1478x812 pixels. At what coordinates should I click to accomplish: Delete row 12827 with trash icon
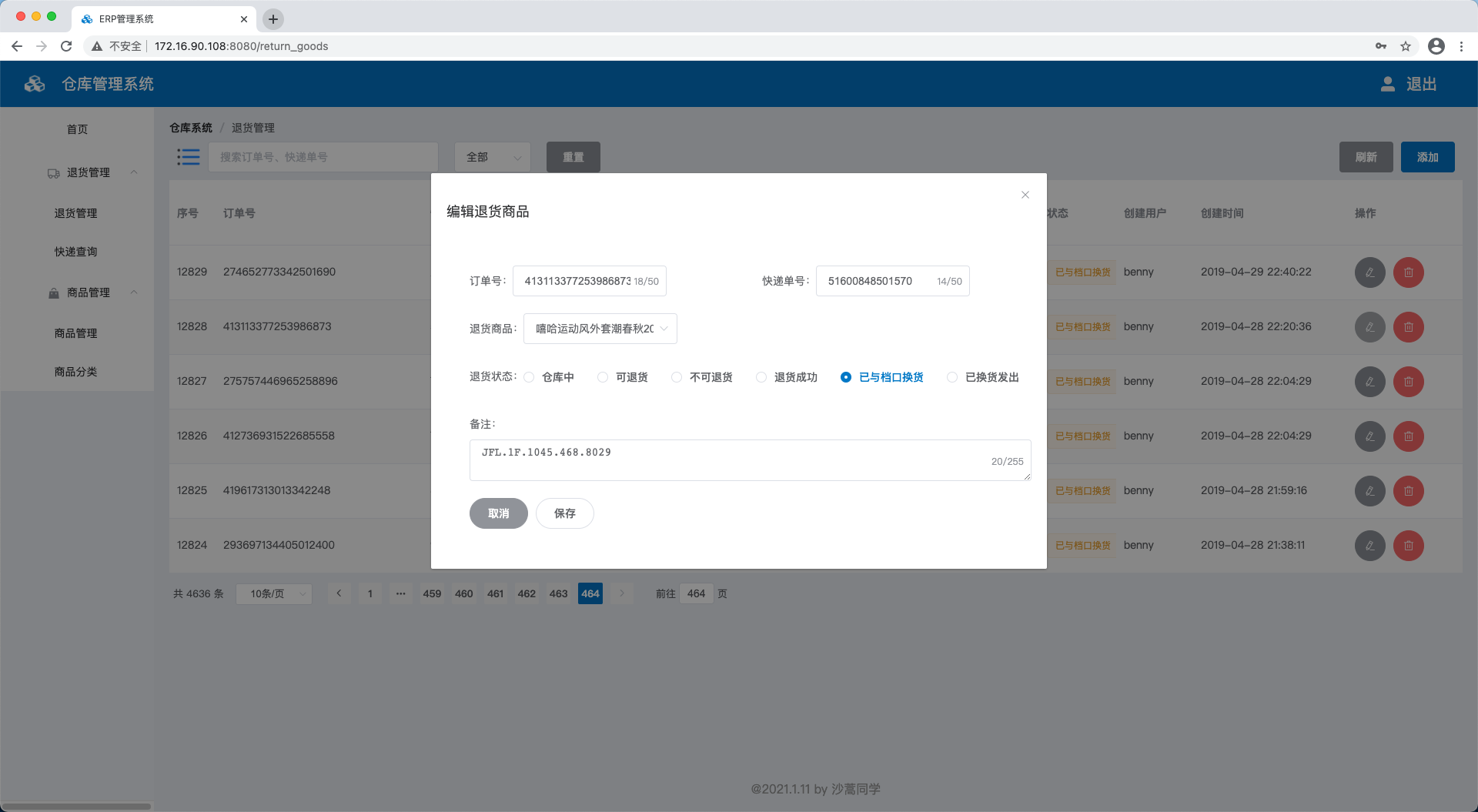[x=1409, y=382]
